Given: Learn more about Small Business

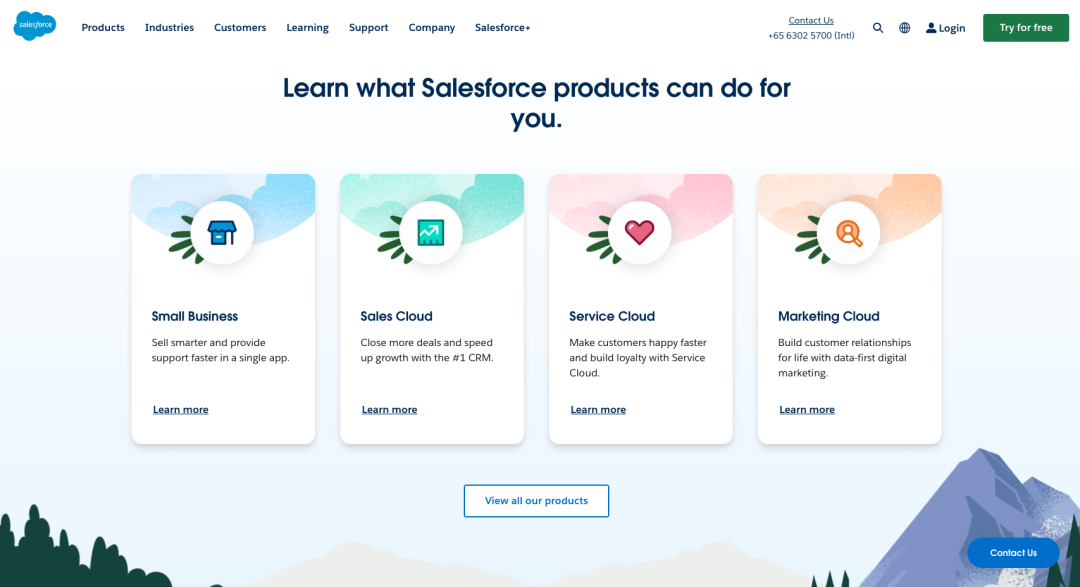Looking at the screenshot, I should tap(180, 409).
